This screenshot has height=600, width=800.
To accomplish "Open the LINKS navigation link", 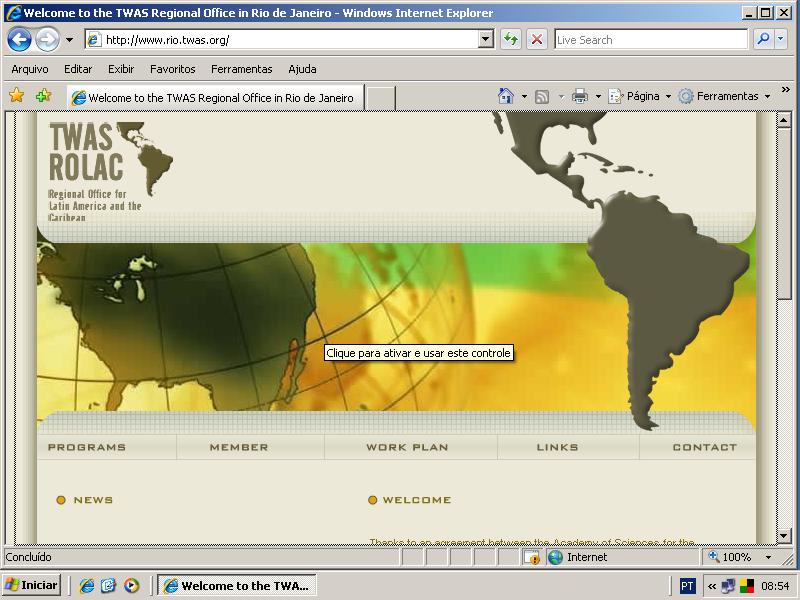I will click(x=557, y=447).
